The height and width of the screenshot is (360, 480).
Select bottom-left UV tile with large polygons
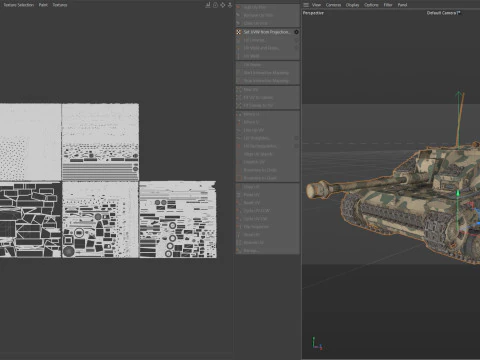[30, 220]
